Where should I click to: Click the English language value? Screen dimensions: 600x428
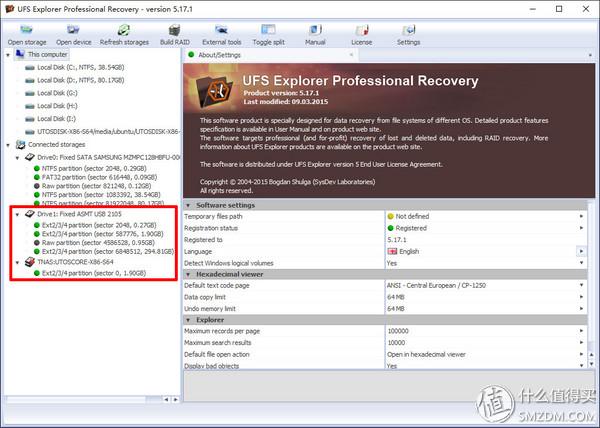(409, 251)
